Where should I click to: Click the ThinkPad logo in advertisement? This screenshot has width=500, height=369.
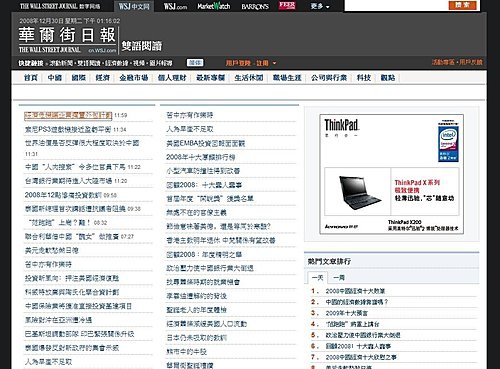342,126
